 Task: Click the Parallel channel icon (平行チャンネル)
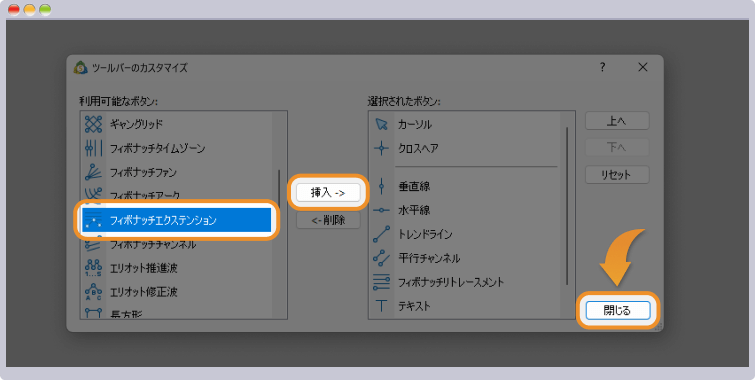381,258
